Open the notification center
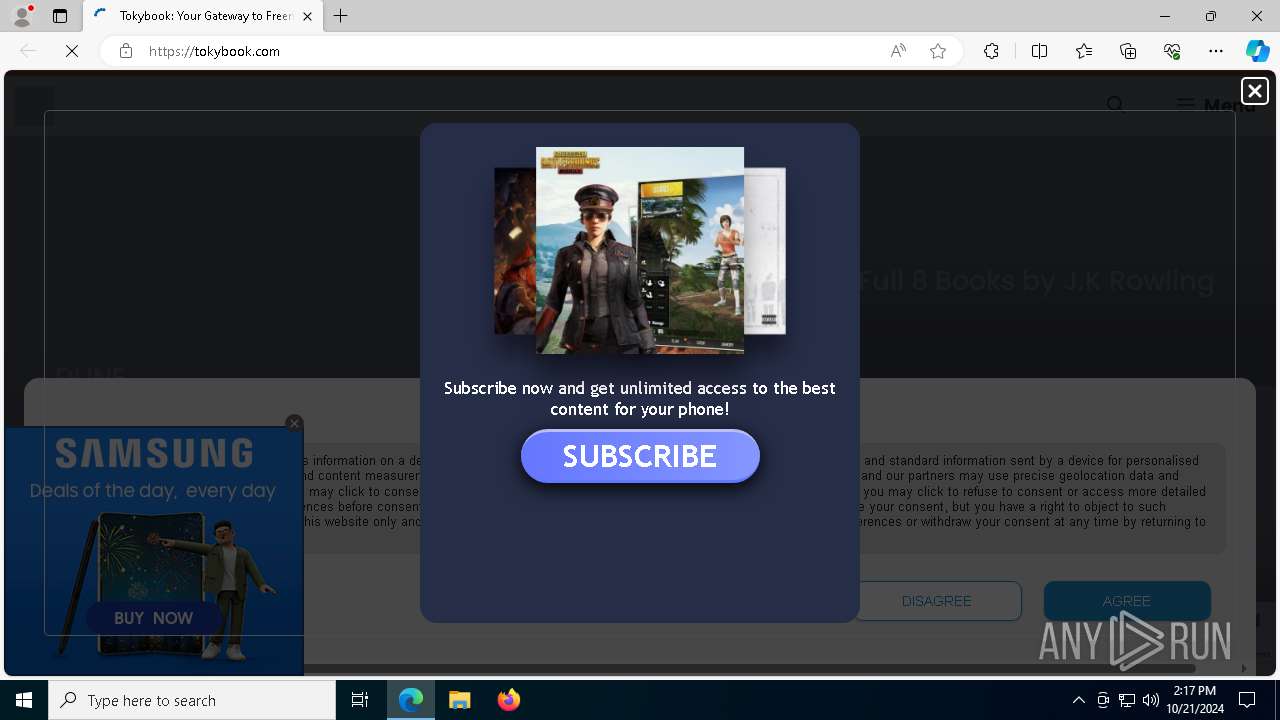This screenshot has width=1280, height=720. tap(1247, 700)
